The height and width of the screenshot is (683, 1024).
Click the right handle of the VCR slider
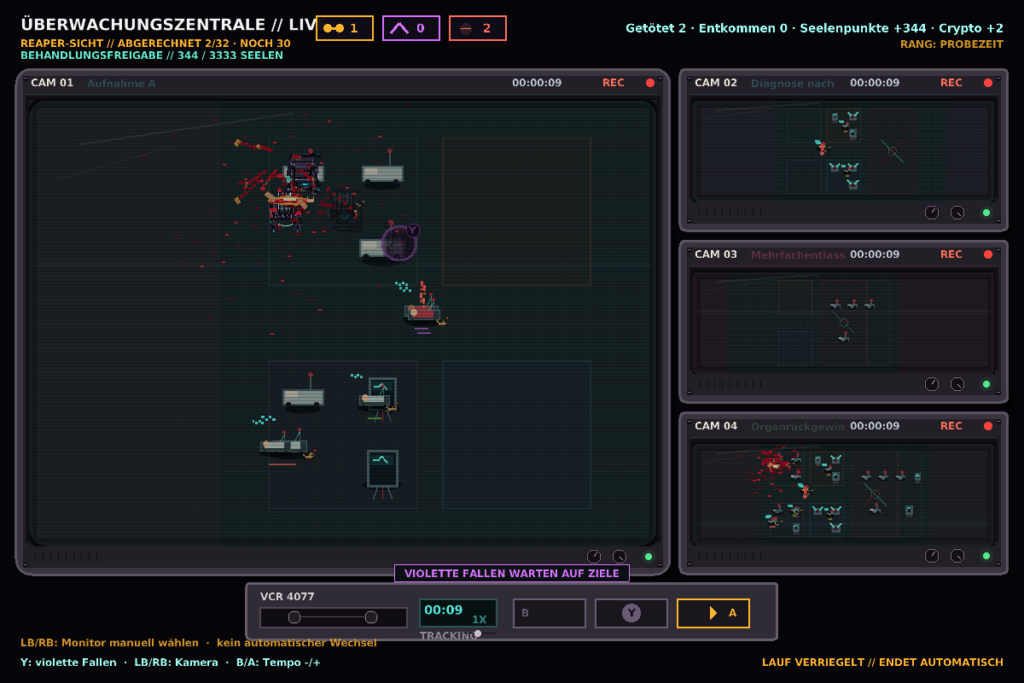tap(371, 617)
